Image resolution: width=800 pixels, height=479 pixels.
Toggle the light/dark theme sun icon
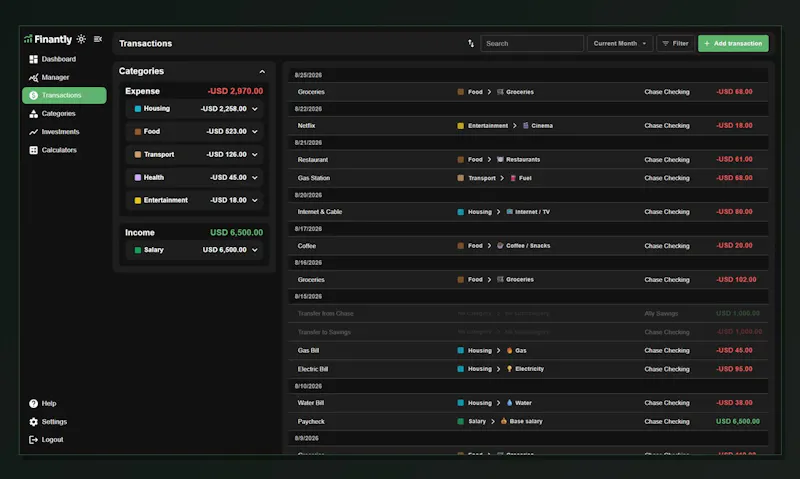point(81,39)
